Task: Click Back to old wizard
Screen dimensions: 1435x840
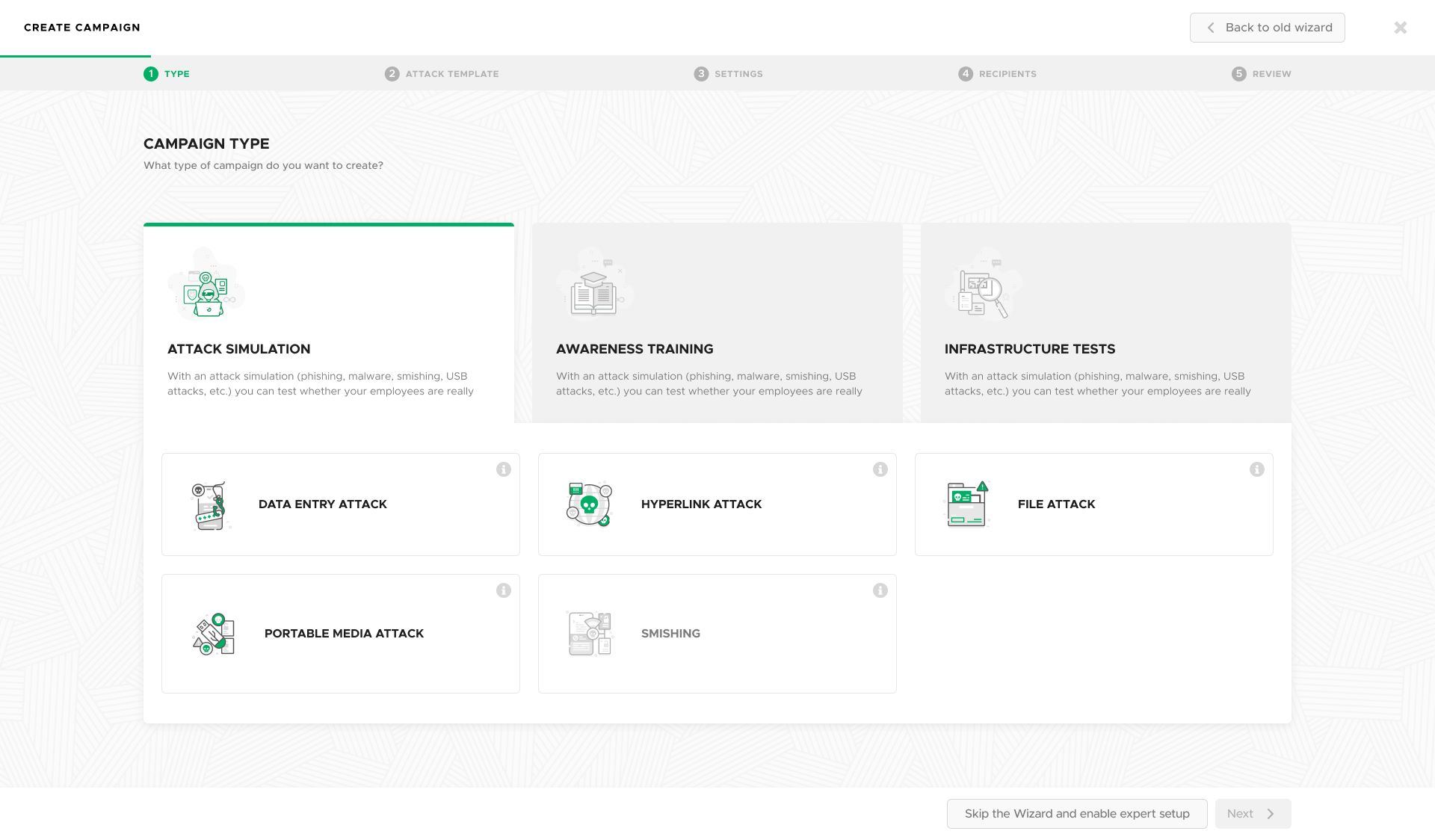Action: click(x=1268, y=28)
